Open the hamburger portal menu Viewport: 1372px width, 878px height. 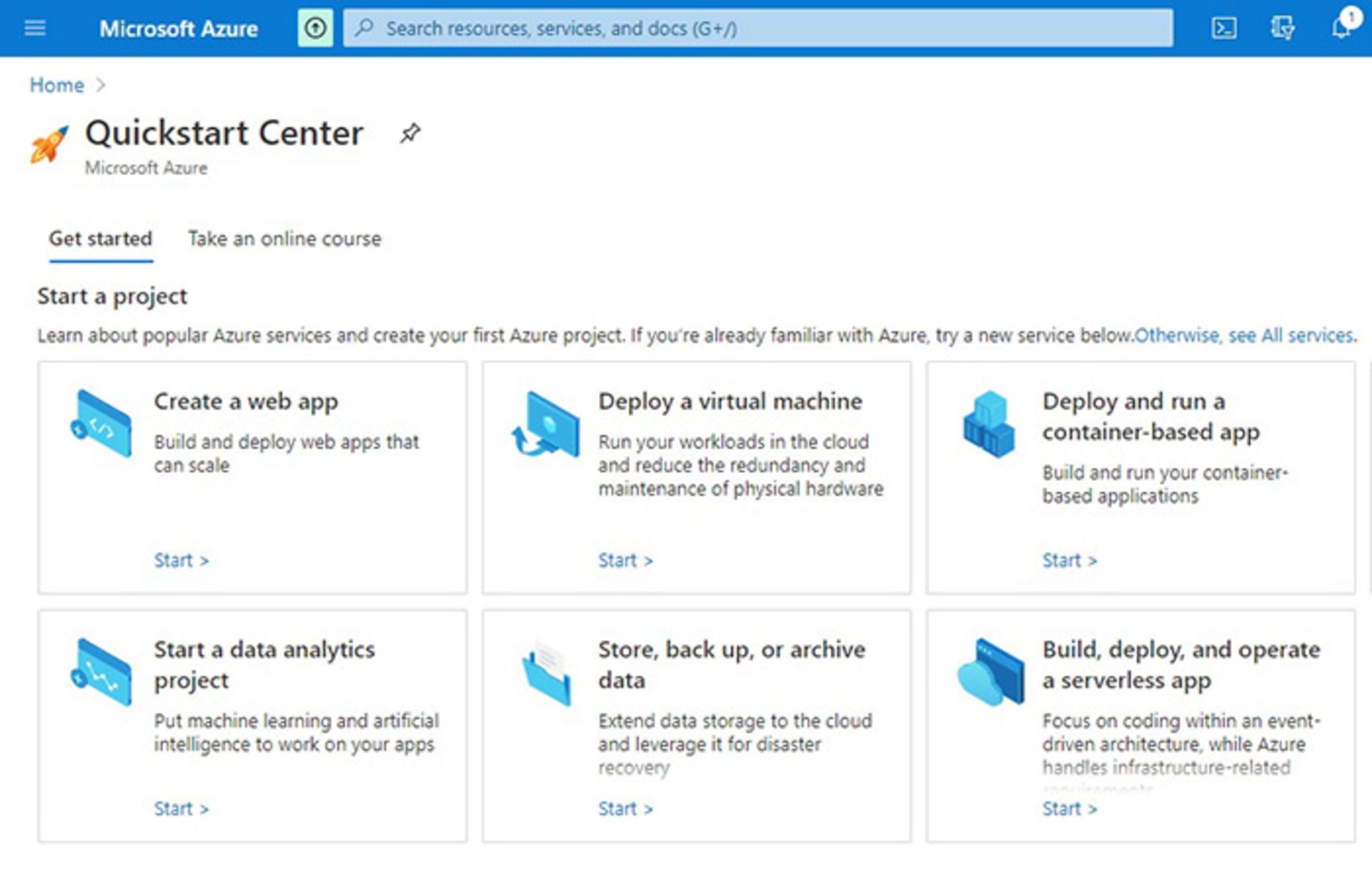point(34,29)
